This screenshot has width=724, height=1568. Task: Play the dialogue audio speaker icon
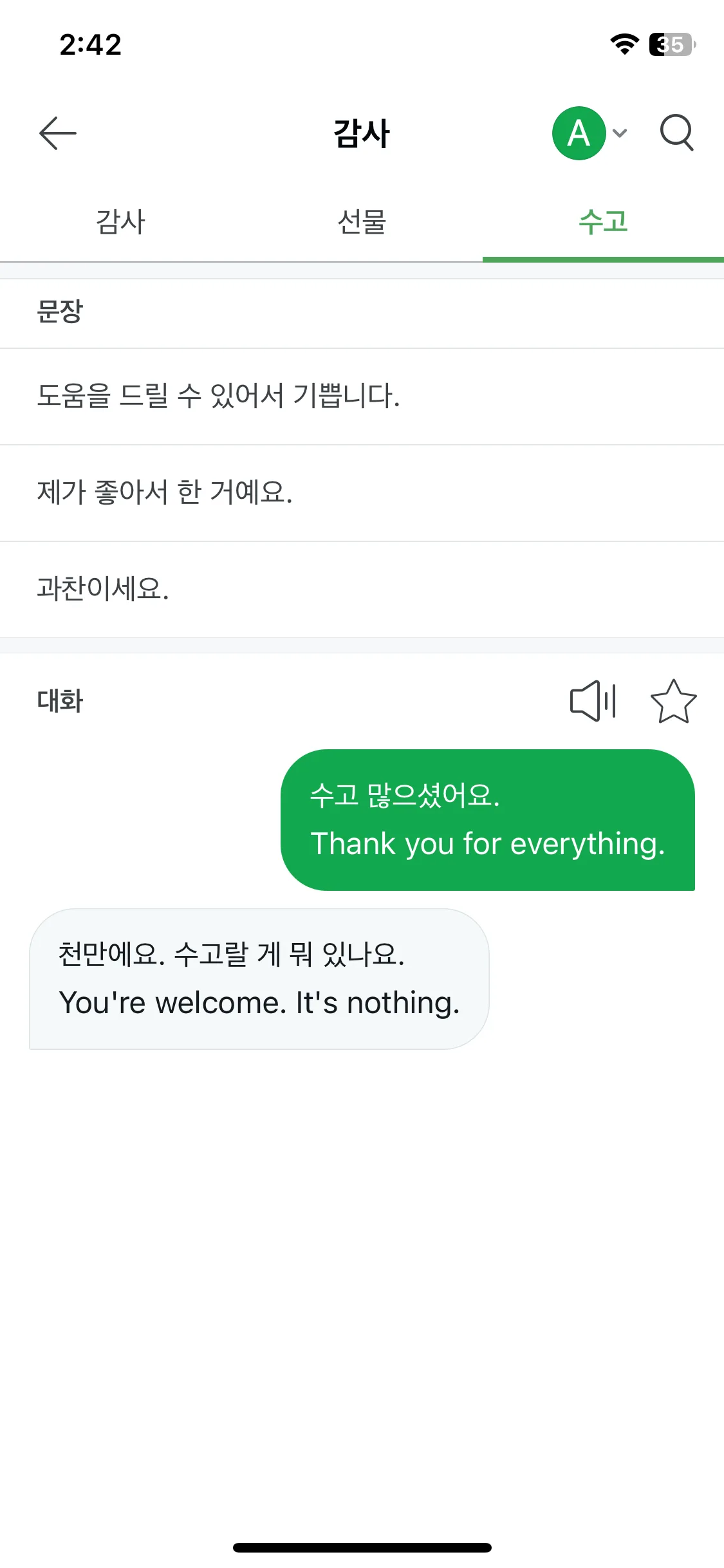click(593, 701)
